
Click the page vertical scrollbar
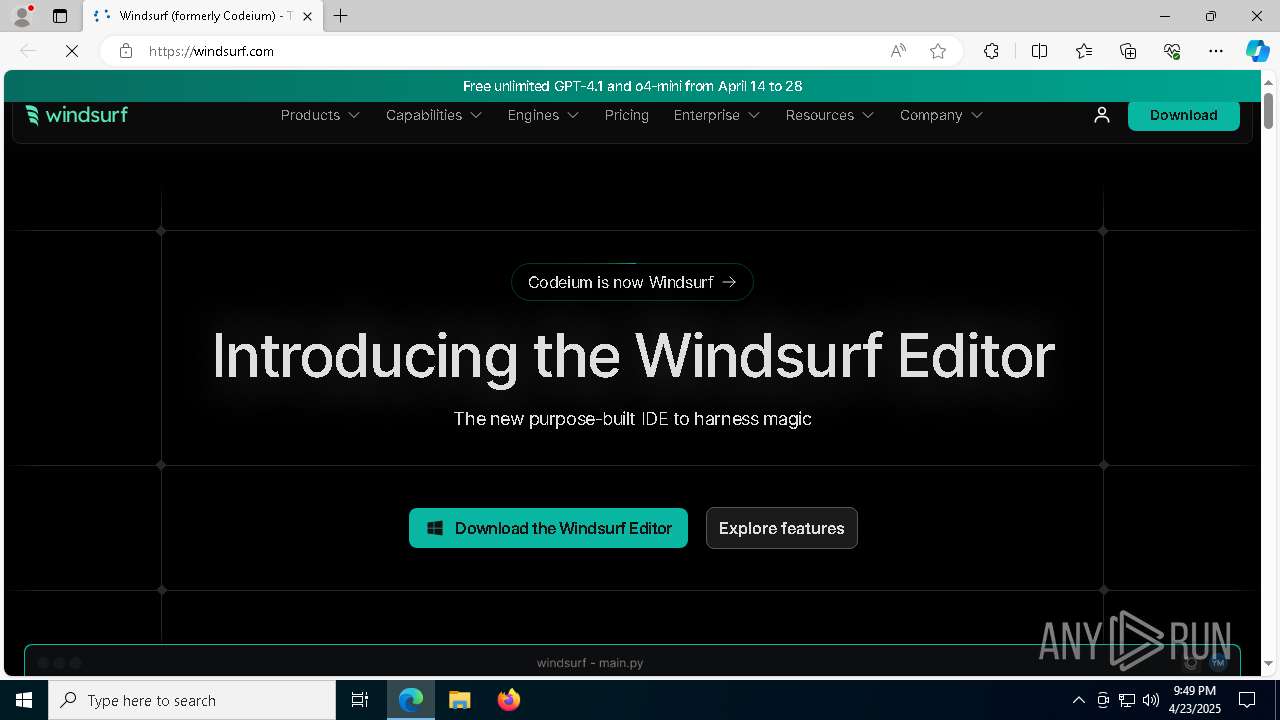tap(1268, 110)
